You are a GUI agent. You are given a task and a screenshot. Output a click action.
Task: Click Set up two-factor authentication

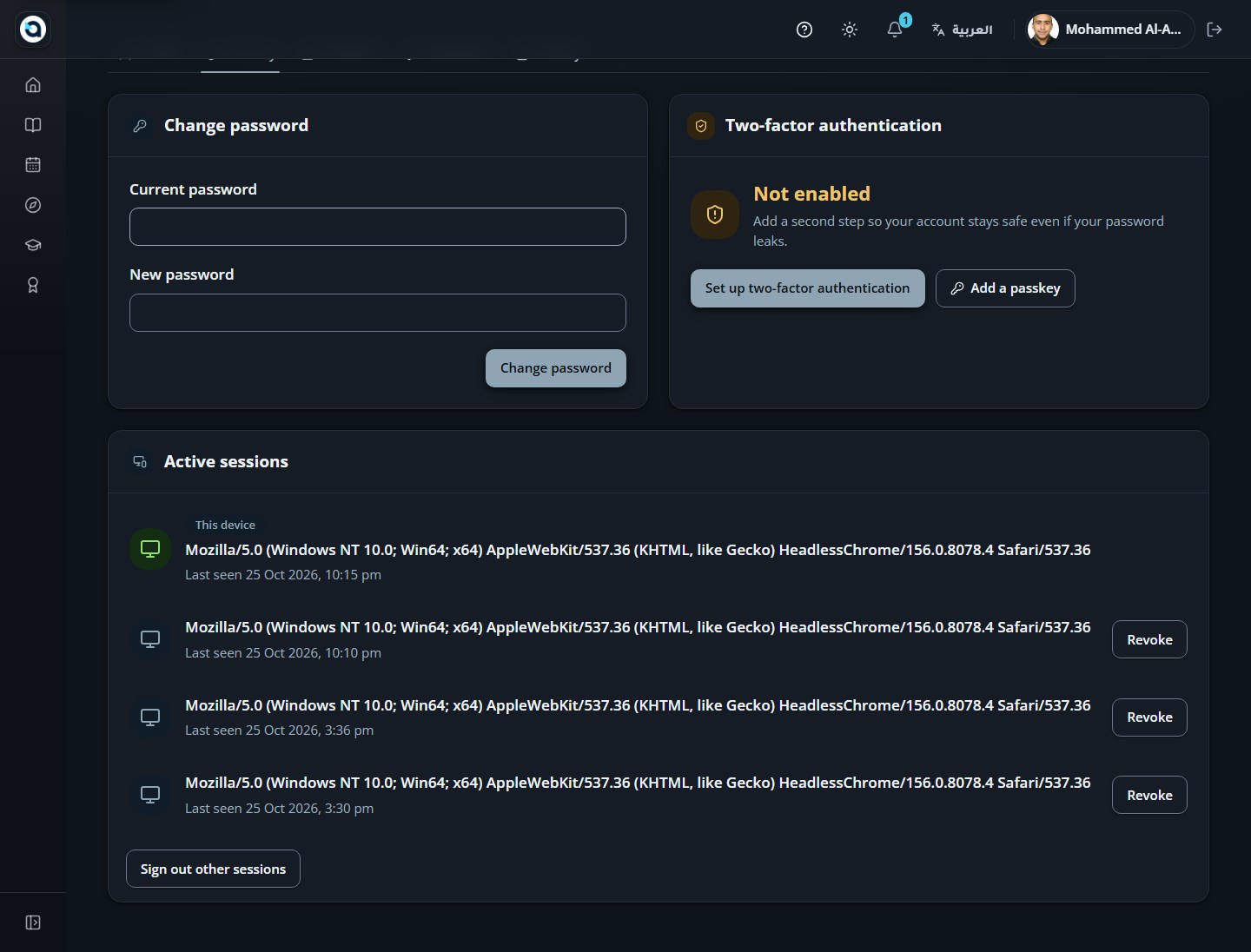point(808,288)
